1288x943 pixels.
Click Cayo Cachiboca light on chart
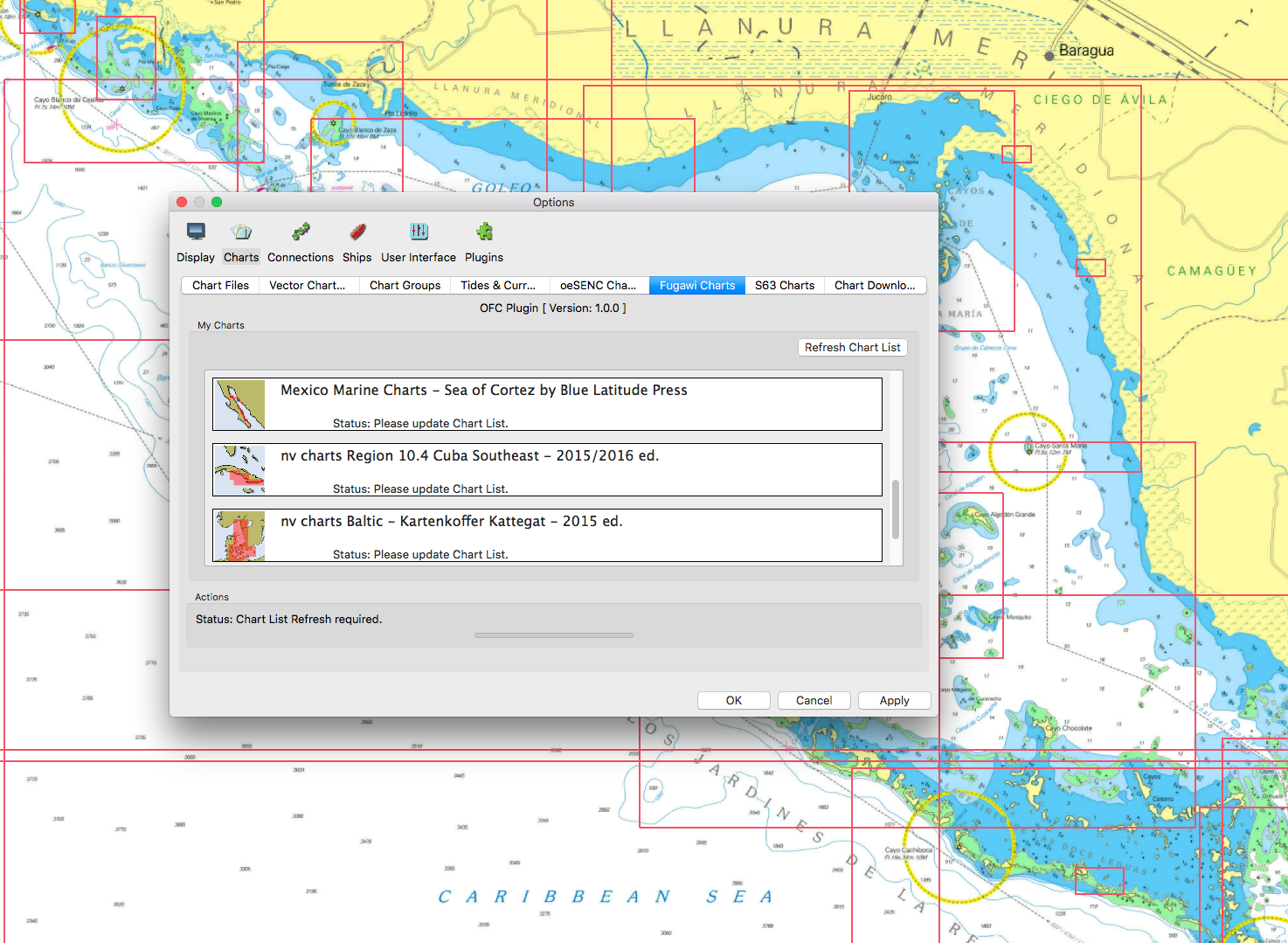coord(959,848)
